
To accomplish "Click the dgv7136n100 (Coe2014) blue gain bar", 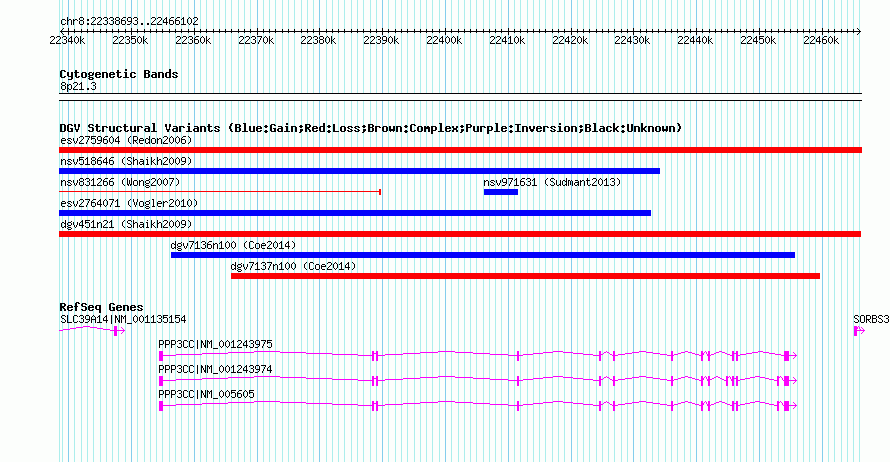I will tap(483, 255).
